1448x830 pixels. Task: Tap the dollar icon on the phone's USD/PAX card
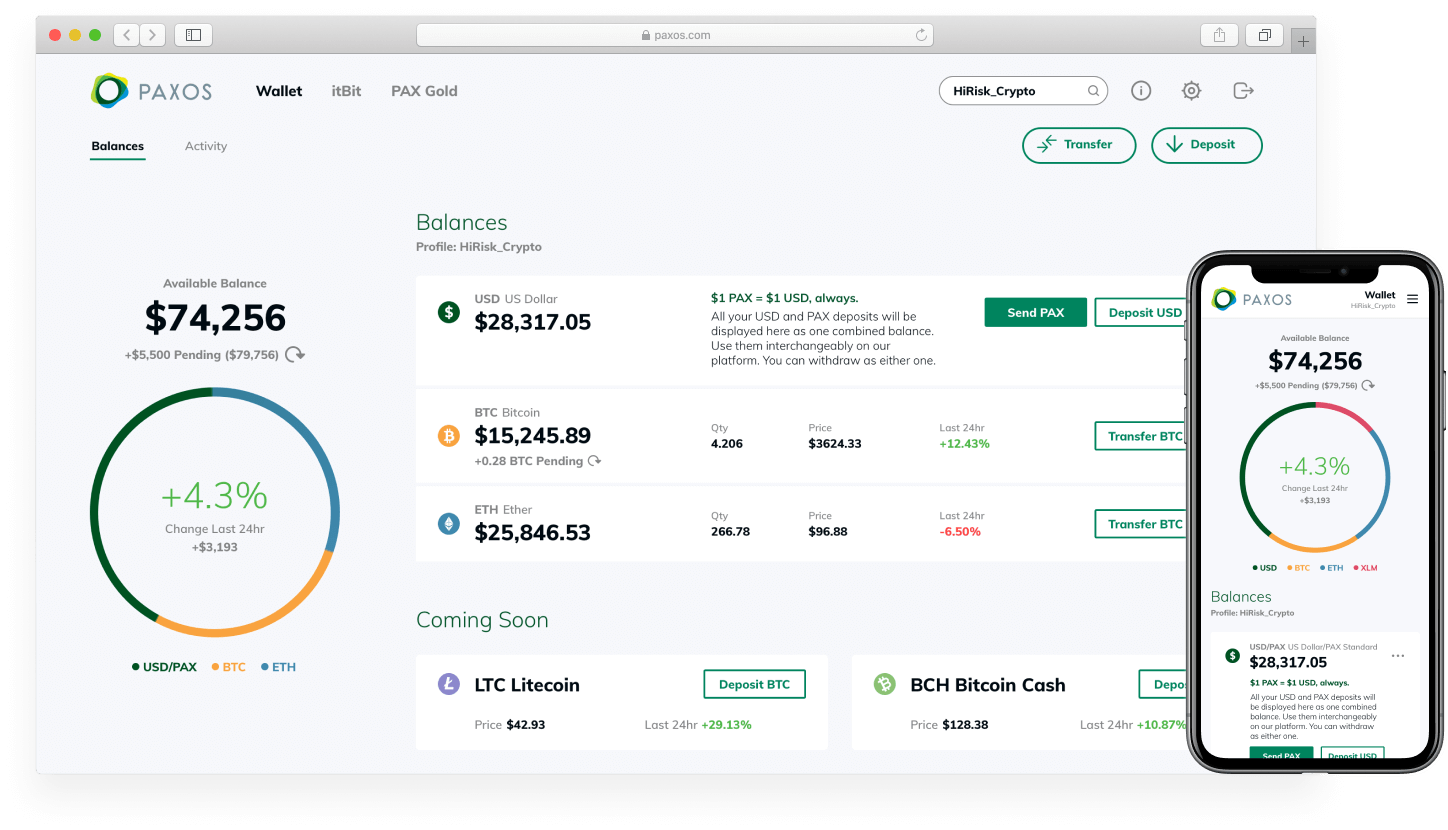tap(1232, 656)
